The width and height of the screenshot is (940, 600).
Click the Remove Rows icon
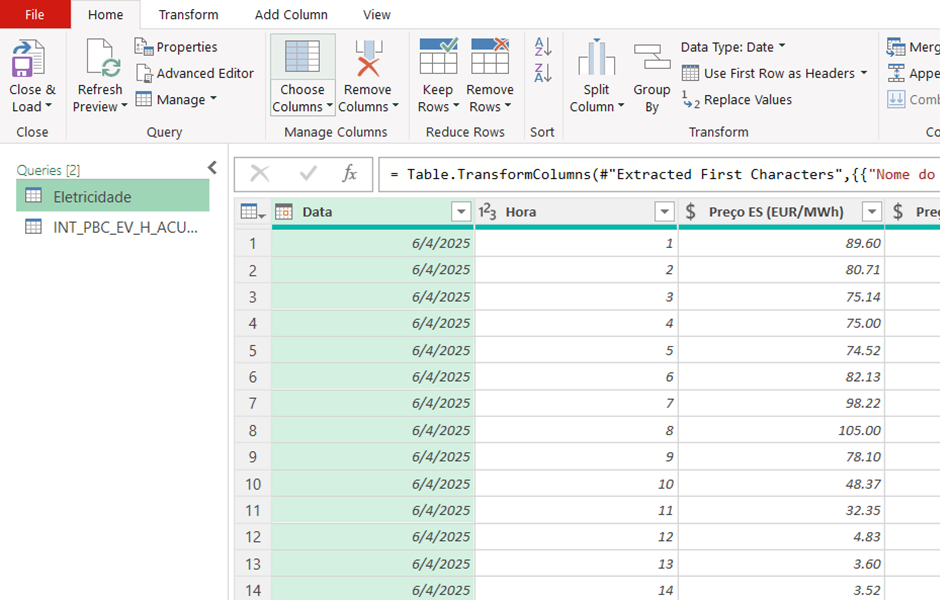[x=490, y=58]
